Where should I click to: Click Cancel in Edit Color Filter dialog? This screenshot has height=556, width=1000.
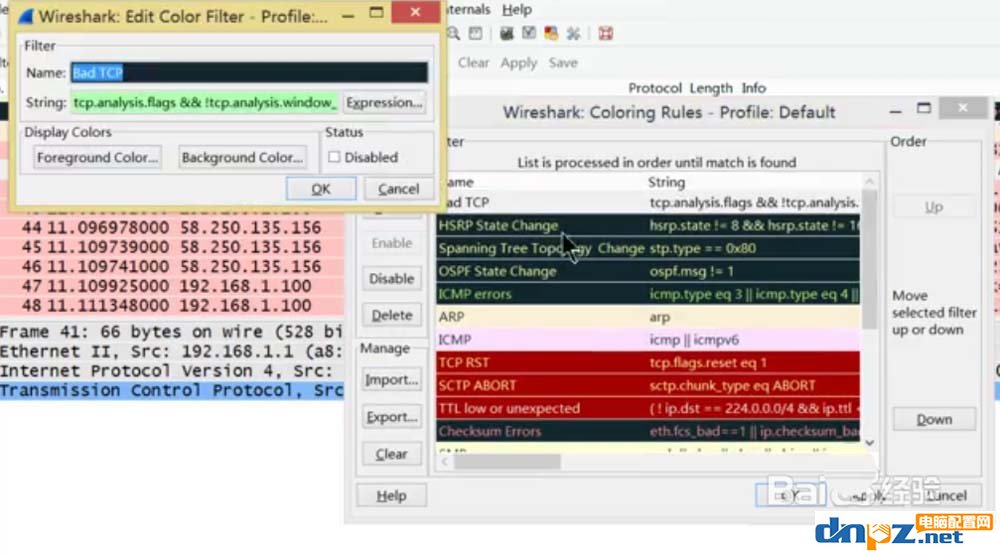click(x=399, y=189)
